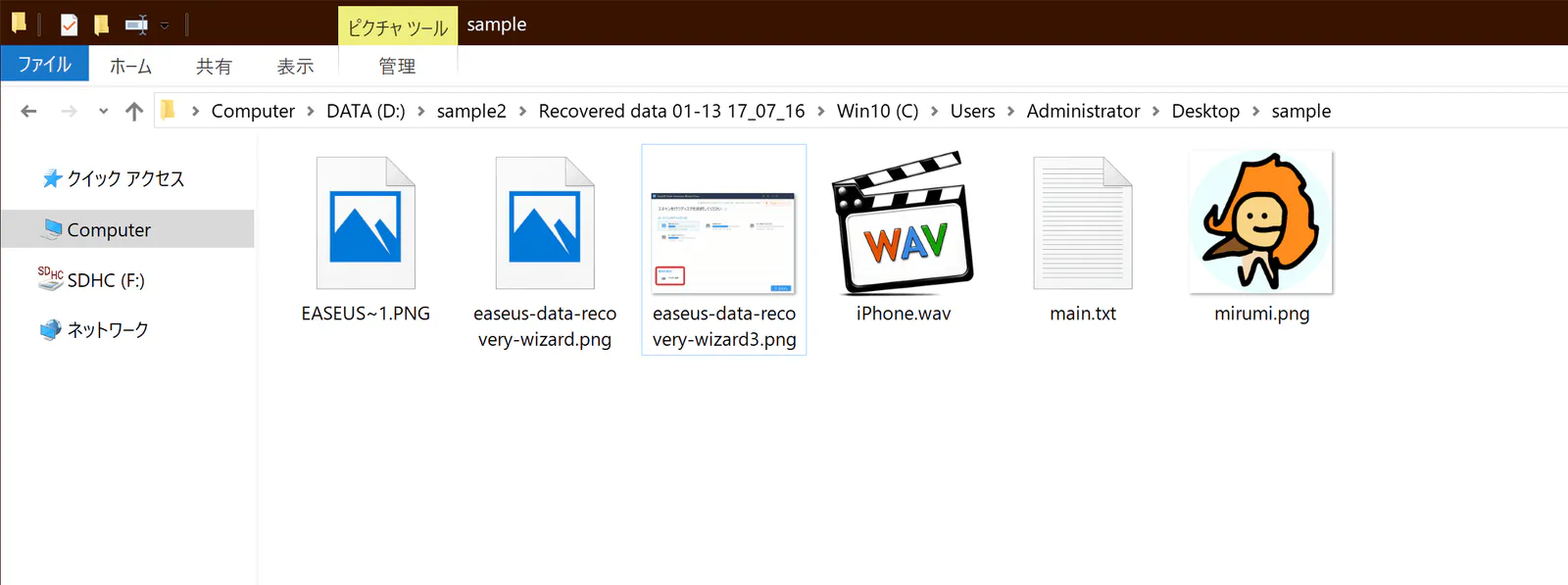Click the new folder quick access icon

(101, 24)
